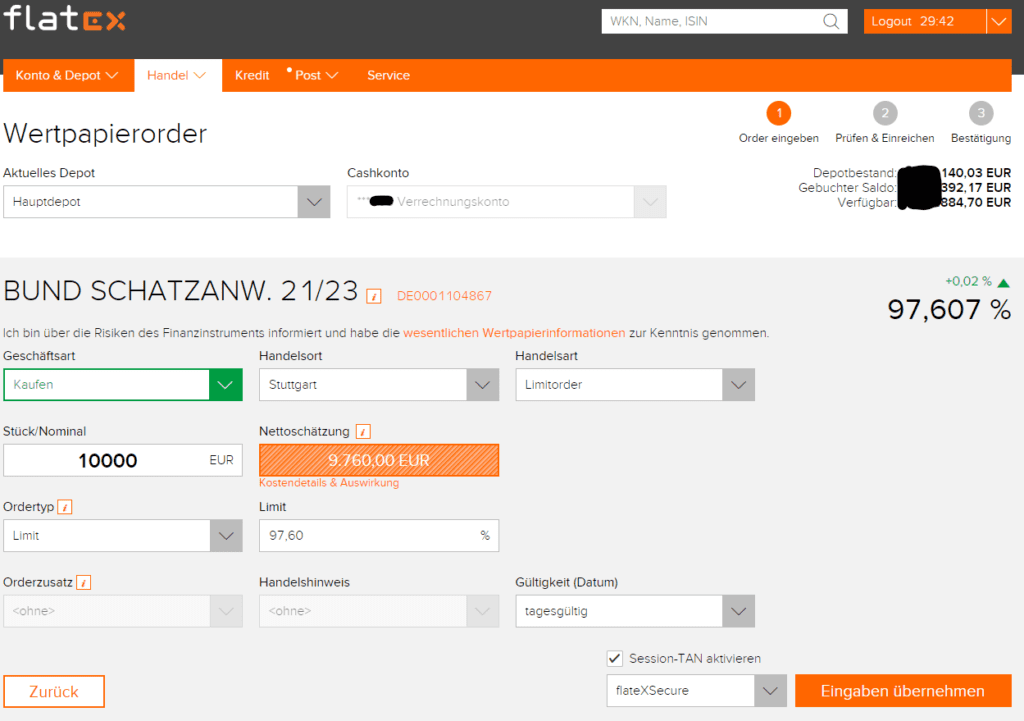Viewport: 1024px width, 721px height.
Task: Open the Handelsort Stuttgart dropdown
Action: tap(482, 385)
